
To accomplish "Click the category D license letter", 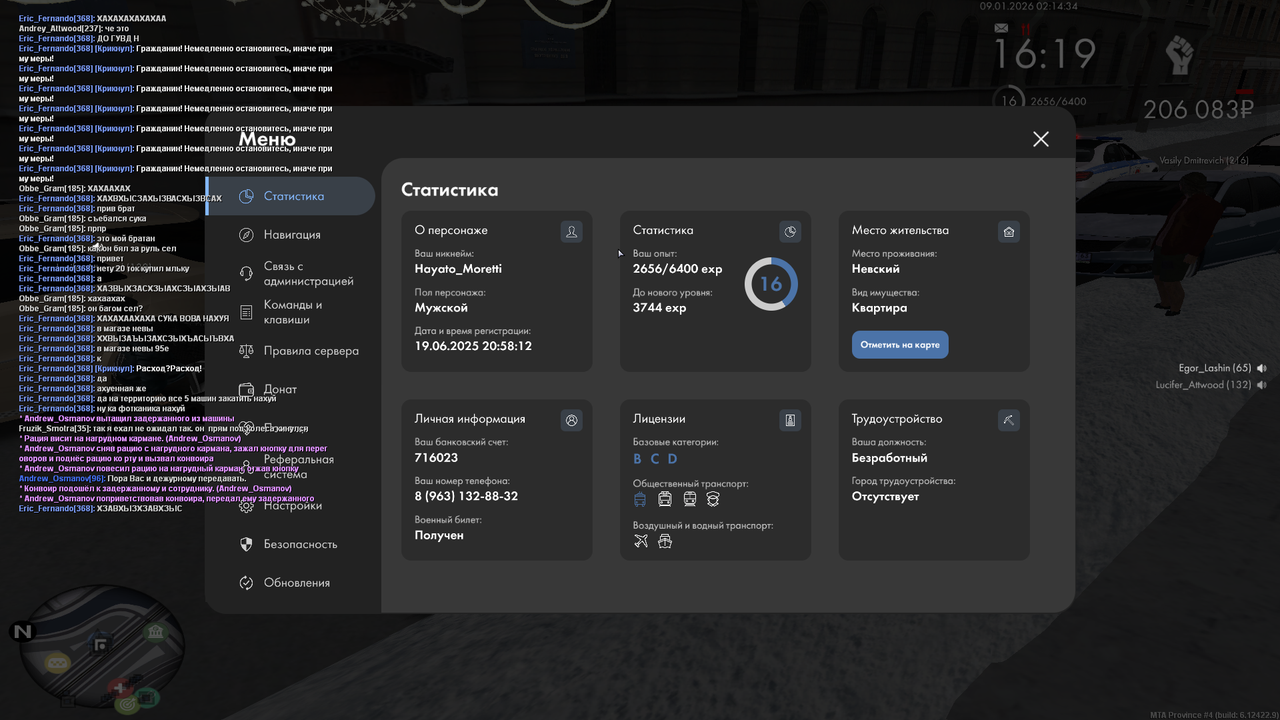I will point(673,459).
